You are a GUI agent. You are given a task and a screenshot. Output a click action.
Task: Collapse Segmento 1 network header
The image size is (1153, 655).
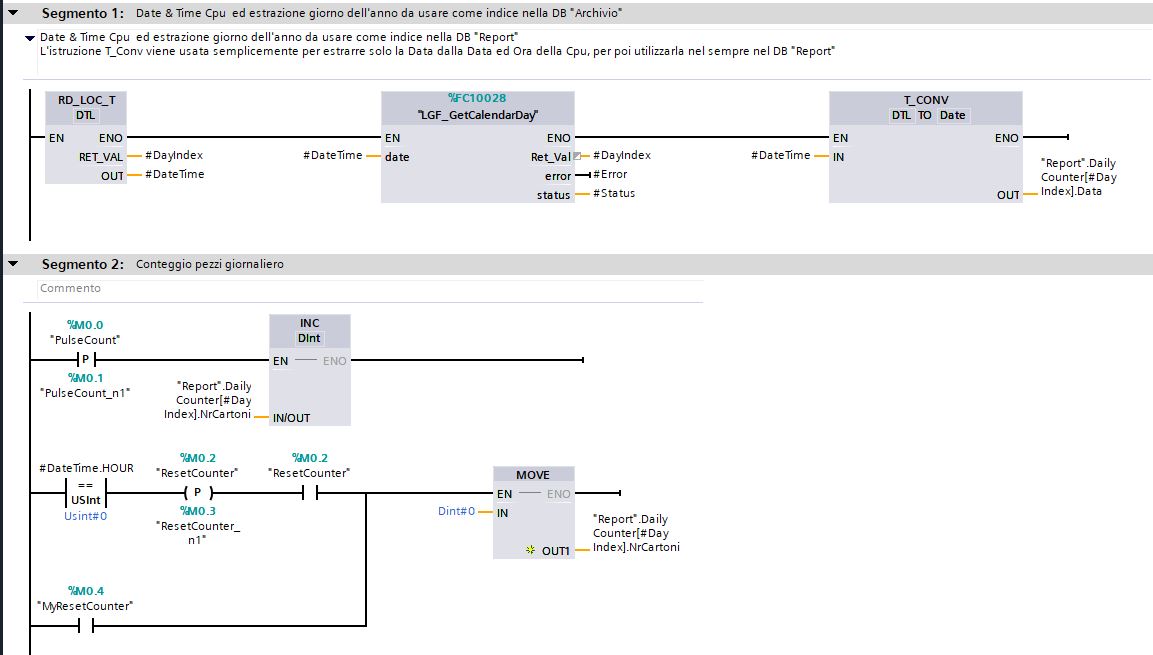[13, 12]
